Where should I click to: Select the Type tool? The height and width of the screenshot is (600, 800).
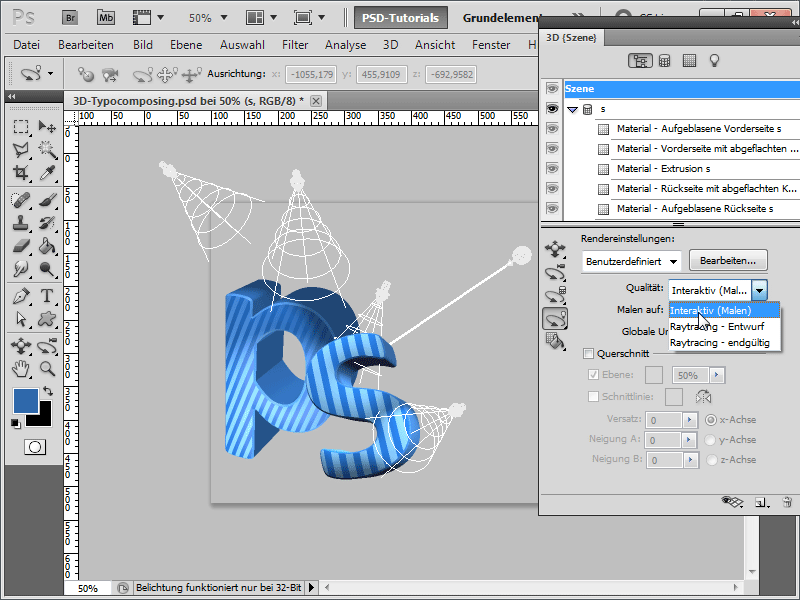pos(47,296)
